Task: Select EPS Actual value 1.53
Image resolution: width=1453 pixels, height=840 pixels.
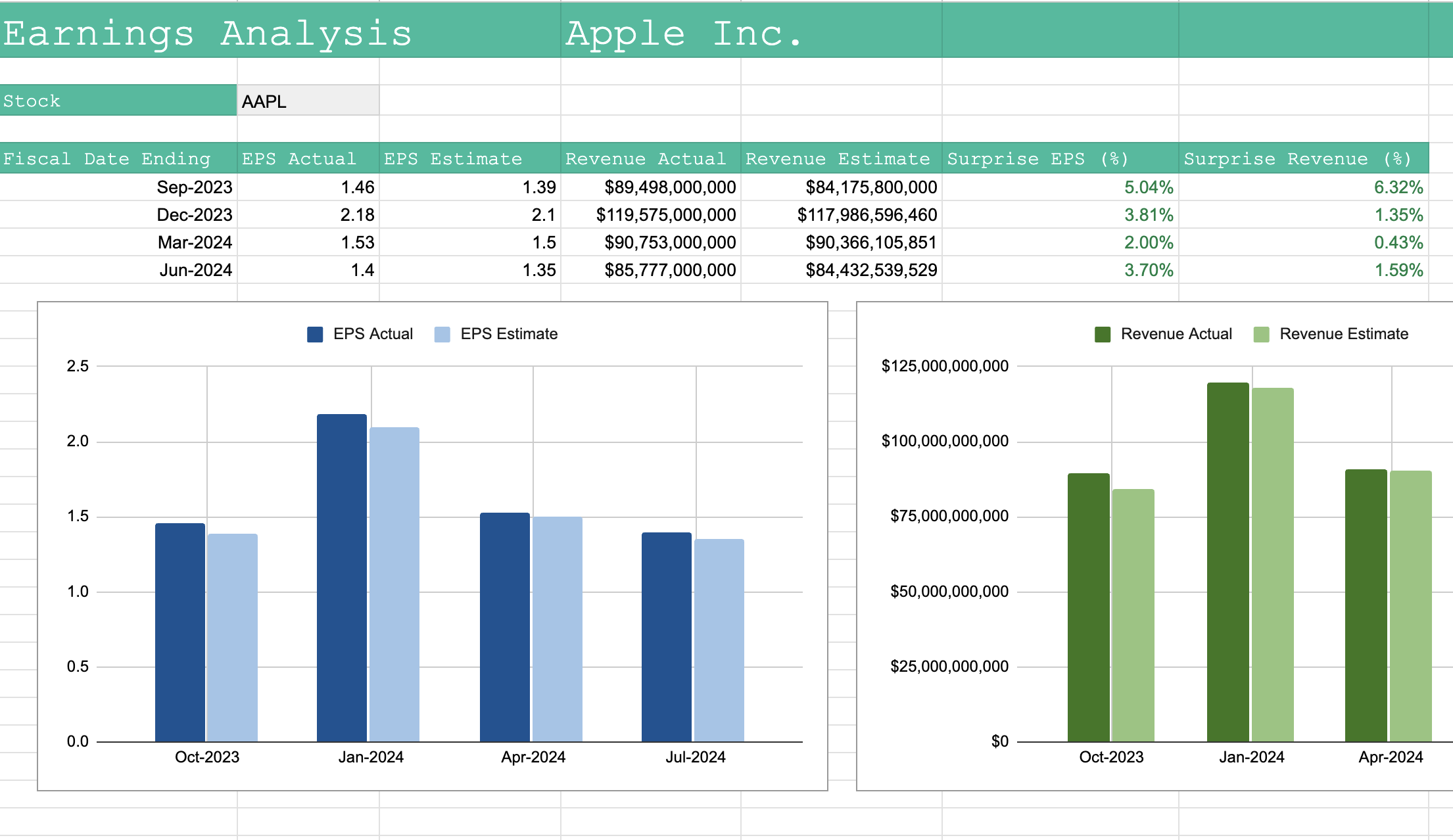Action: 308,243
